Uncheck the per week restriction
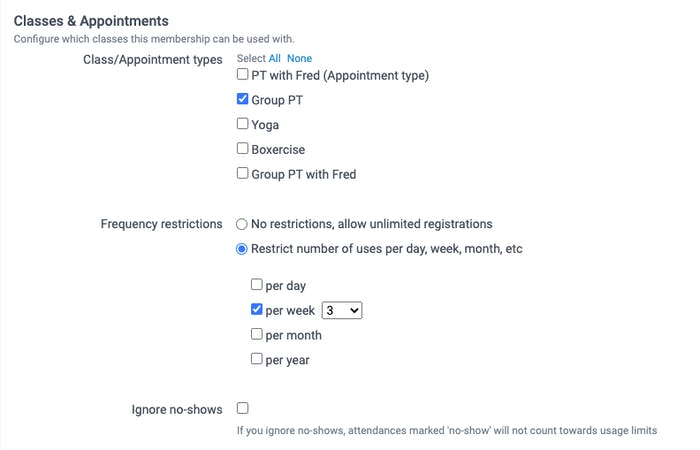700x450 pixels. pos(257,310)
